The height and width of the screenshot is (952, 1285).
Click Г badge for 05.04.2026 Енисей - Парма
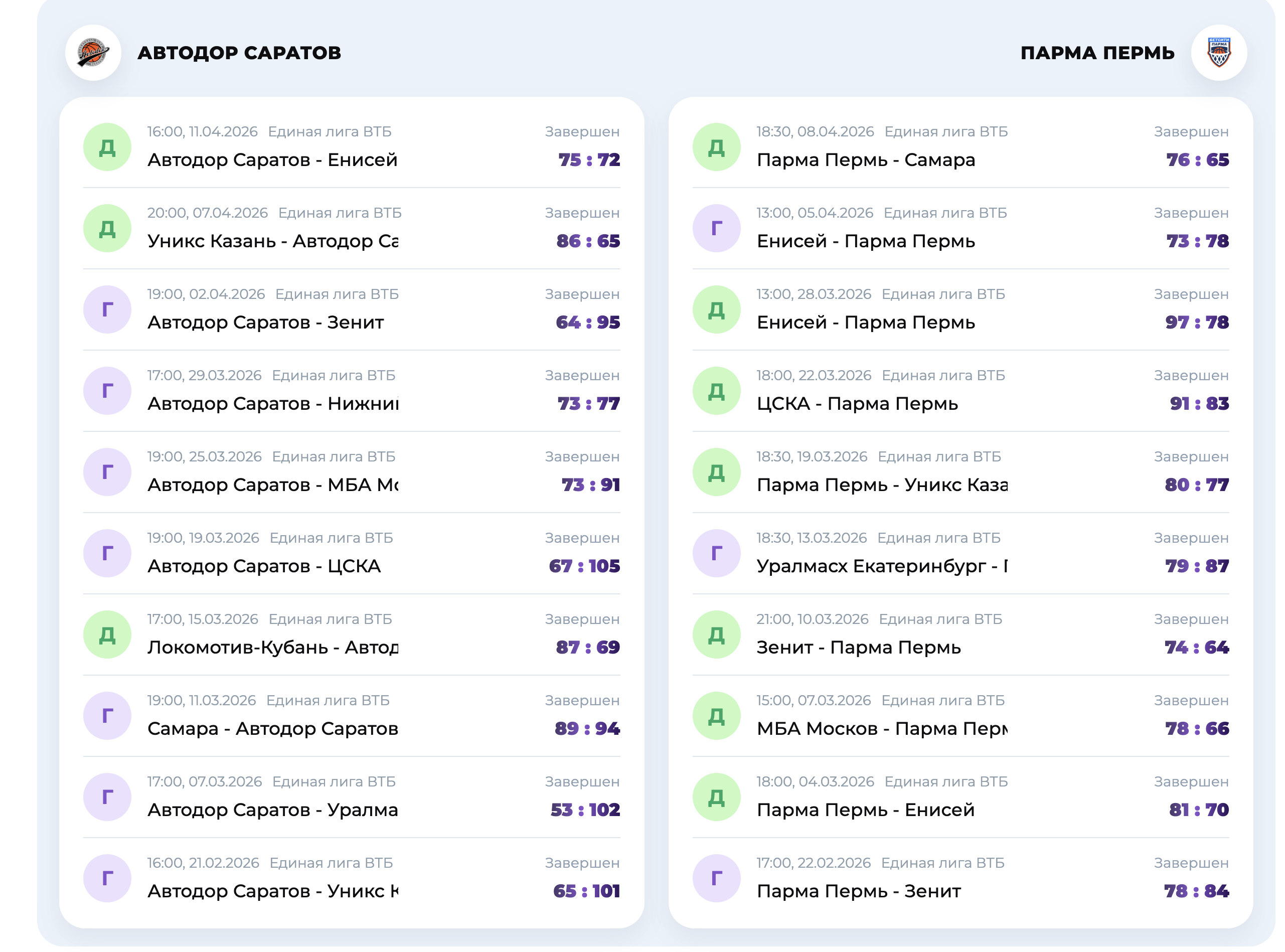716,229
